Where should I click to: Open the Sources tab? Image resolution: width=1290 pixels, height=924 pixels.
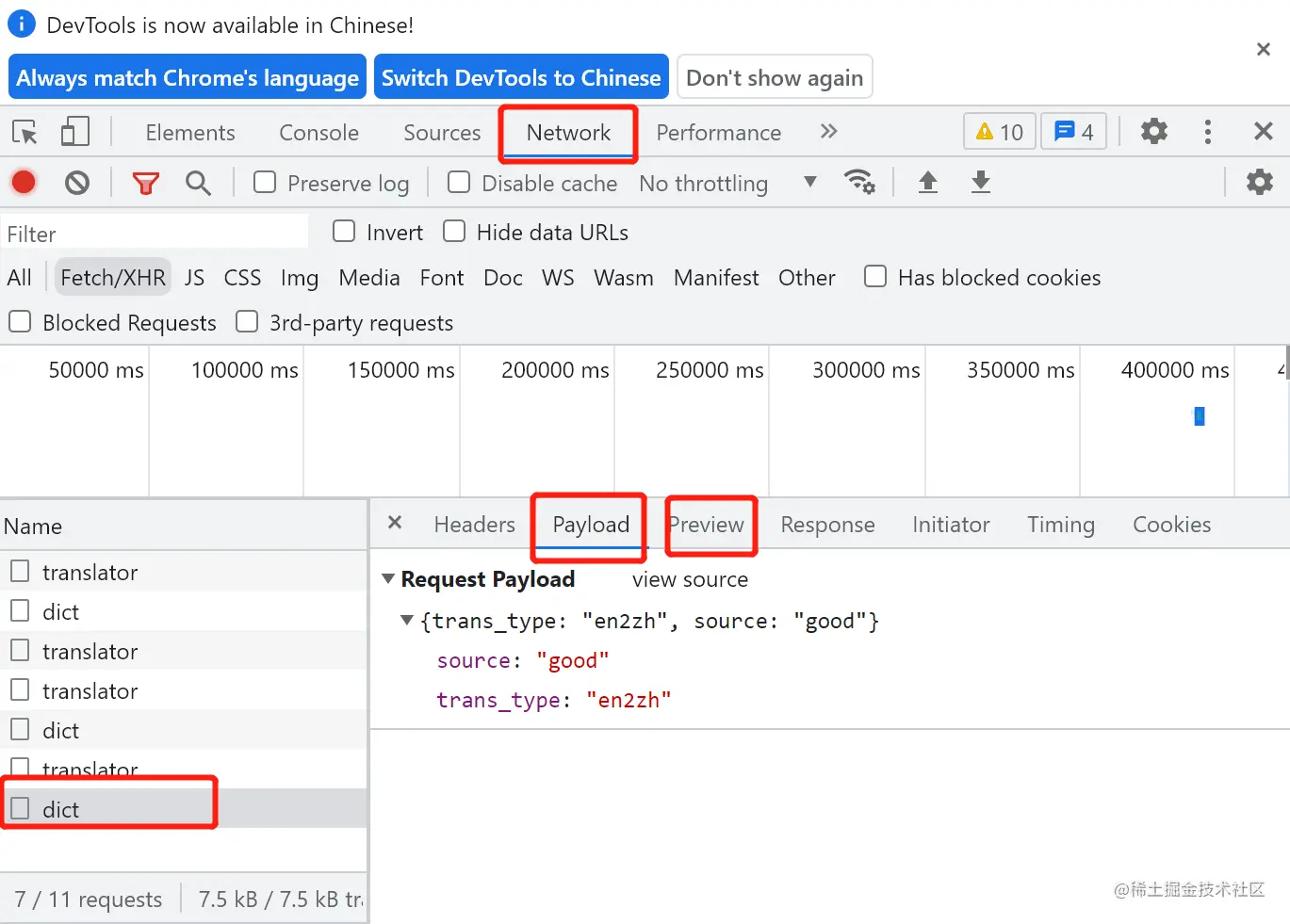[x=442, y=133]
